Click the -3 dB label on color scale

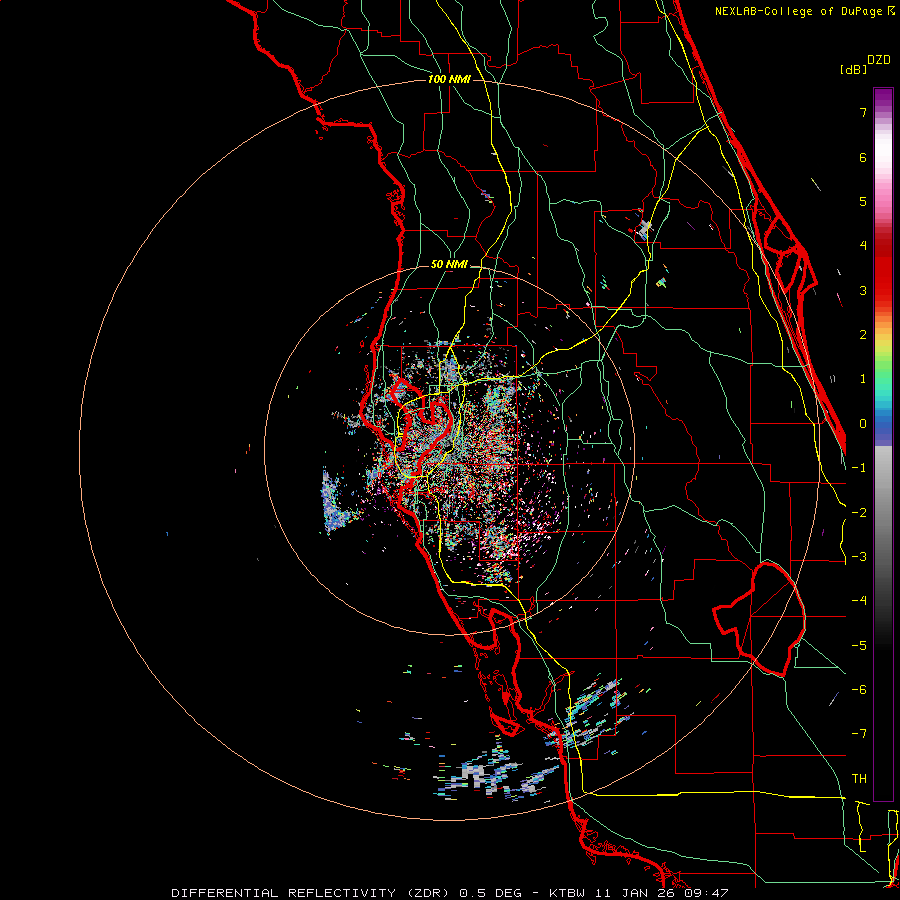point(859,557)
